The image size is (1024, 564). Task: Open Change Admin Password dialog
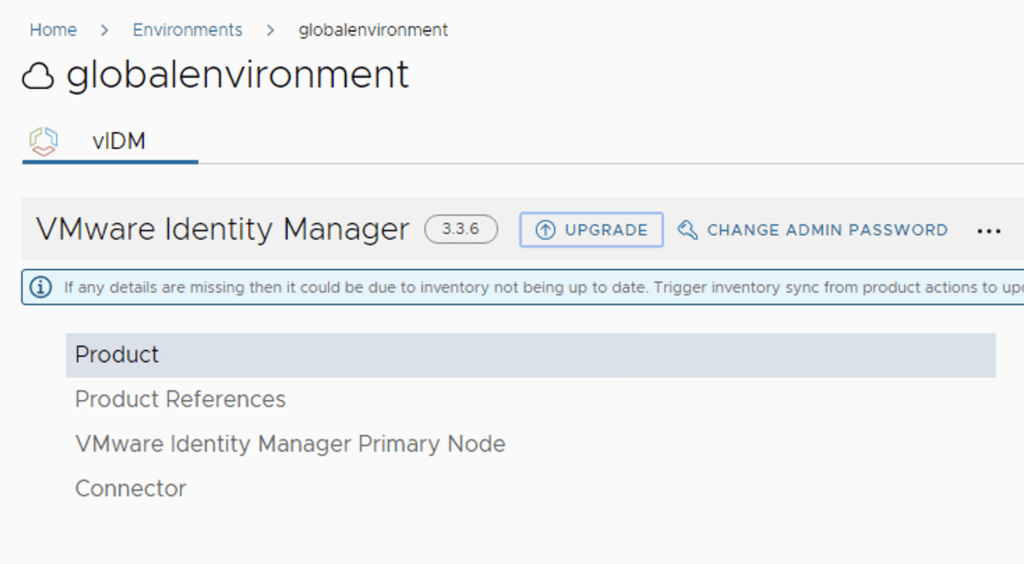pyautogui.click(x=812, y=230)
